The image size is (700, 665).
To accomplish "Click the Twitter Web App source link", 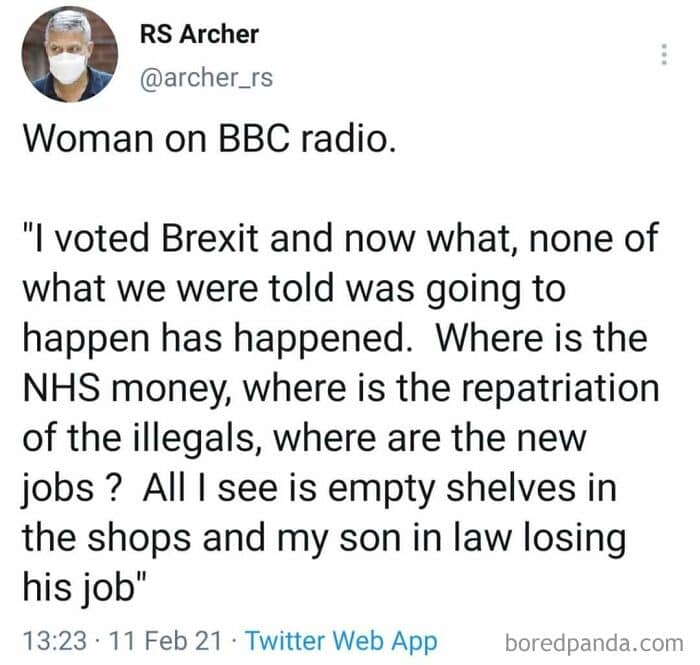I will pyautogui.click(x=341, y=639).
